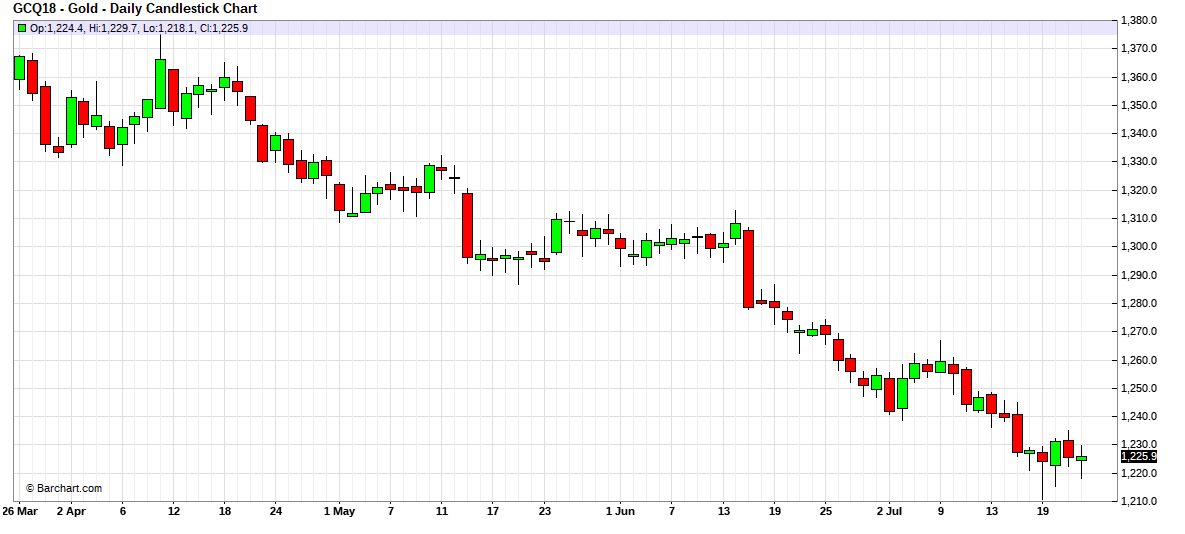
Task: Click the 1,360.0 price axis label
Action: pyautogui.click(x=1140, y=77)
